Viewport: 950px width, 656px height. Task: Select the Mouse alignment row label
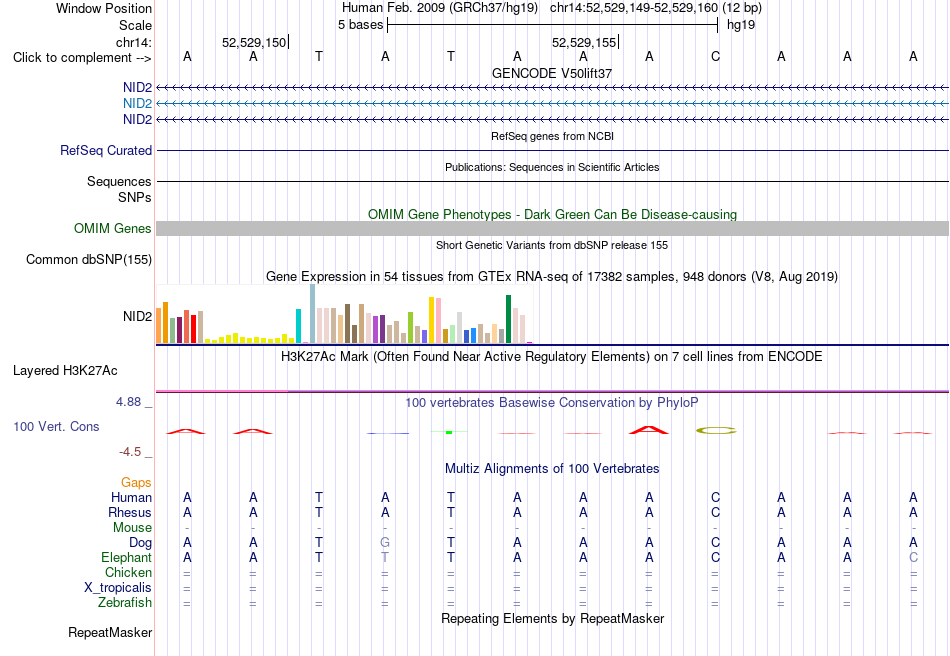click(132, 528)
